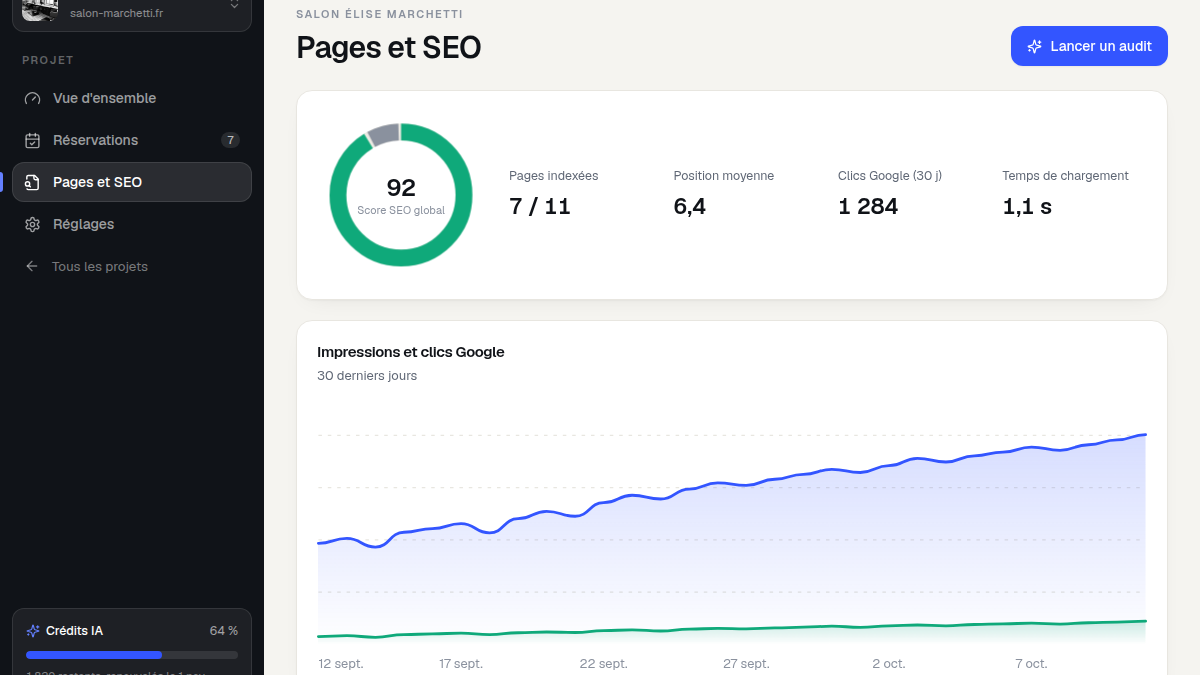Click the salon-marchetti.fr domain text

click(116, 13)
